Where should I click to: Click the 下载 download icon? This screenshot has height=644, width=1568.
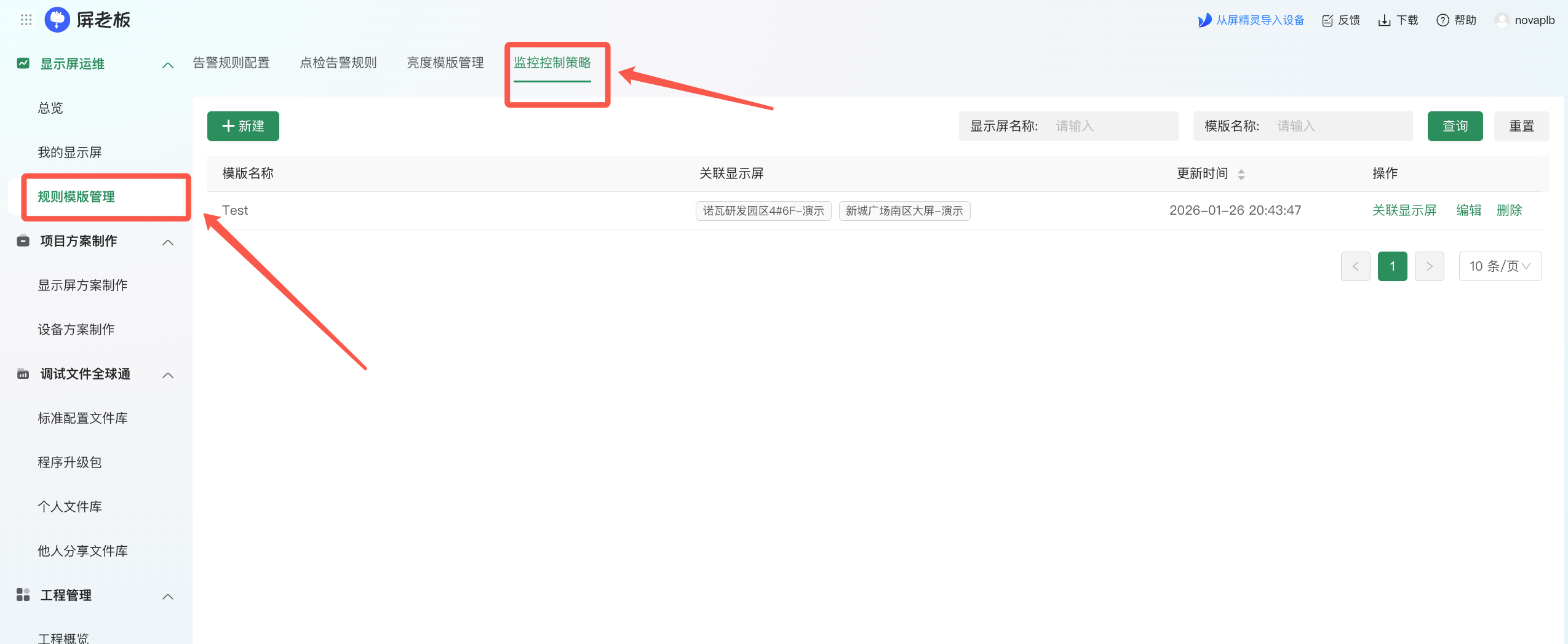(x=1384, y=21)
